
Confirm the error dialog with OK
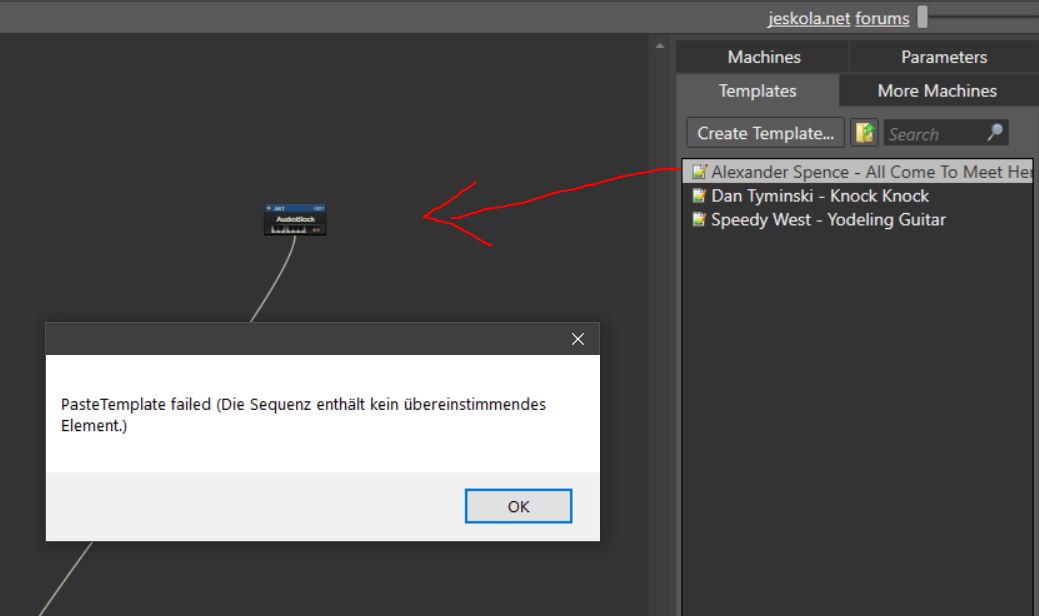(x=518, y=506)
